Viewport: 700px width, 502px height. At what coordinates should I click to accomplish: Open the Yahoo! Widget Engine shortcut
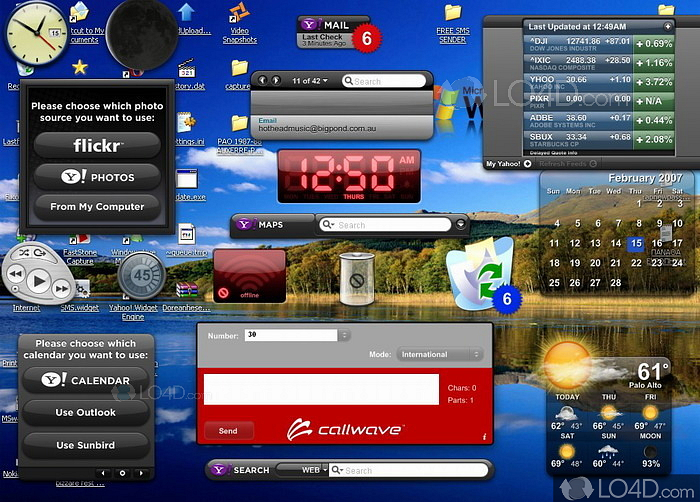[133, 312]
